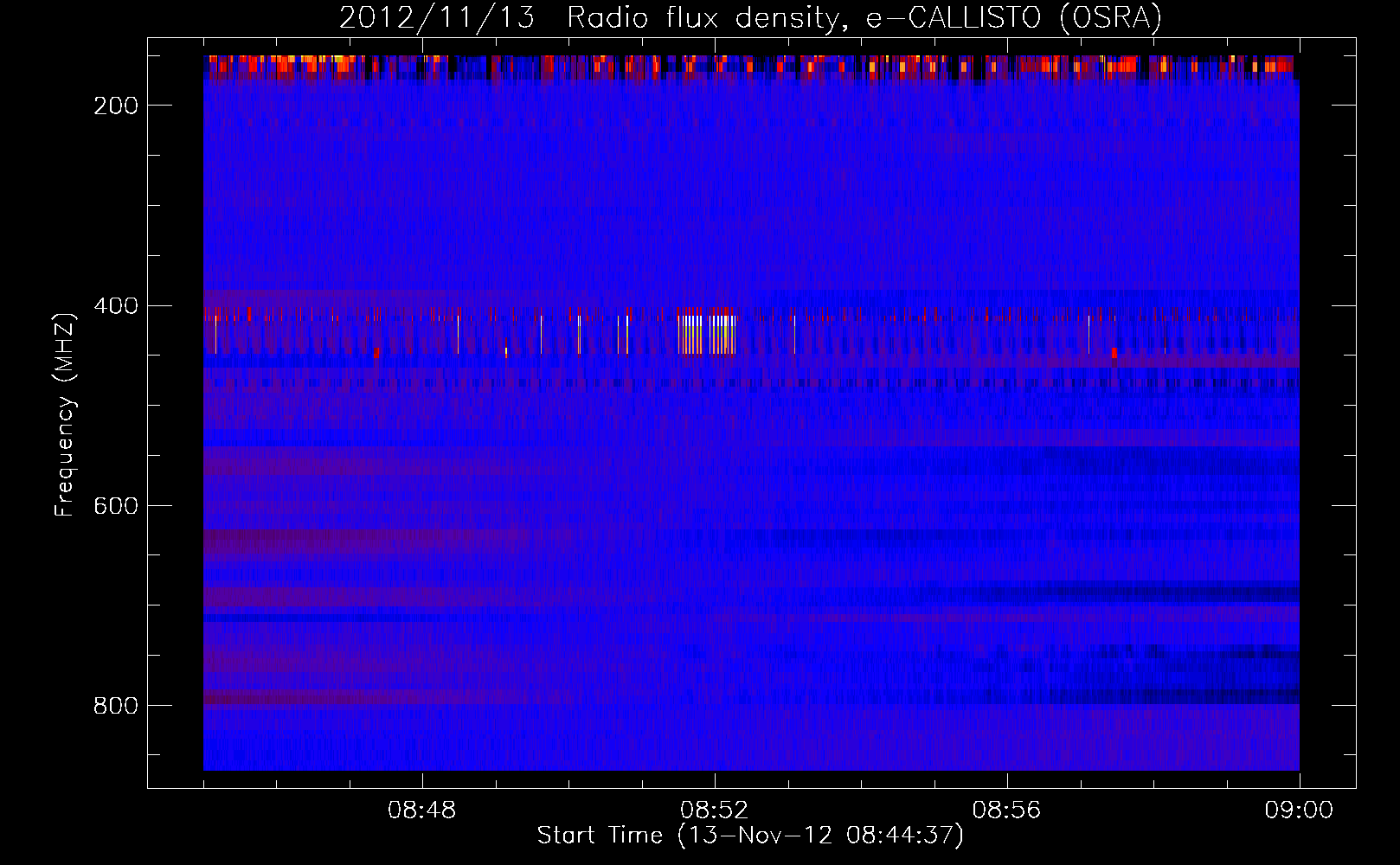Click the 08:52 time tick label
This screenshot has width=1400, height=865.
(x=715, y=811)
